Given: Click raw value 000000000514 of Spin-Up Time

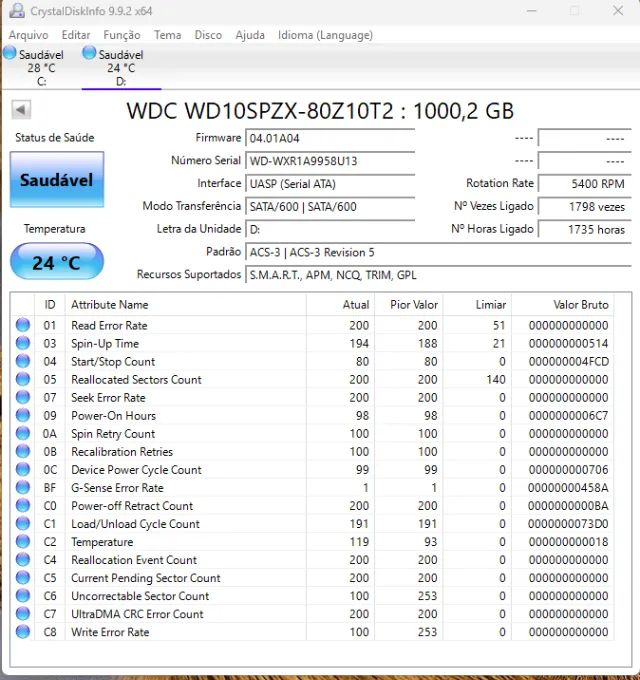Looking at the screenshot, I should point(568,343).
